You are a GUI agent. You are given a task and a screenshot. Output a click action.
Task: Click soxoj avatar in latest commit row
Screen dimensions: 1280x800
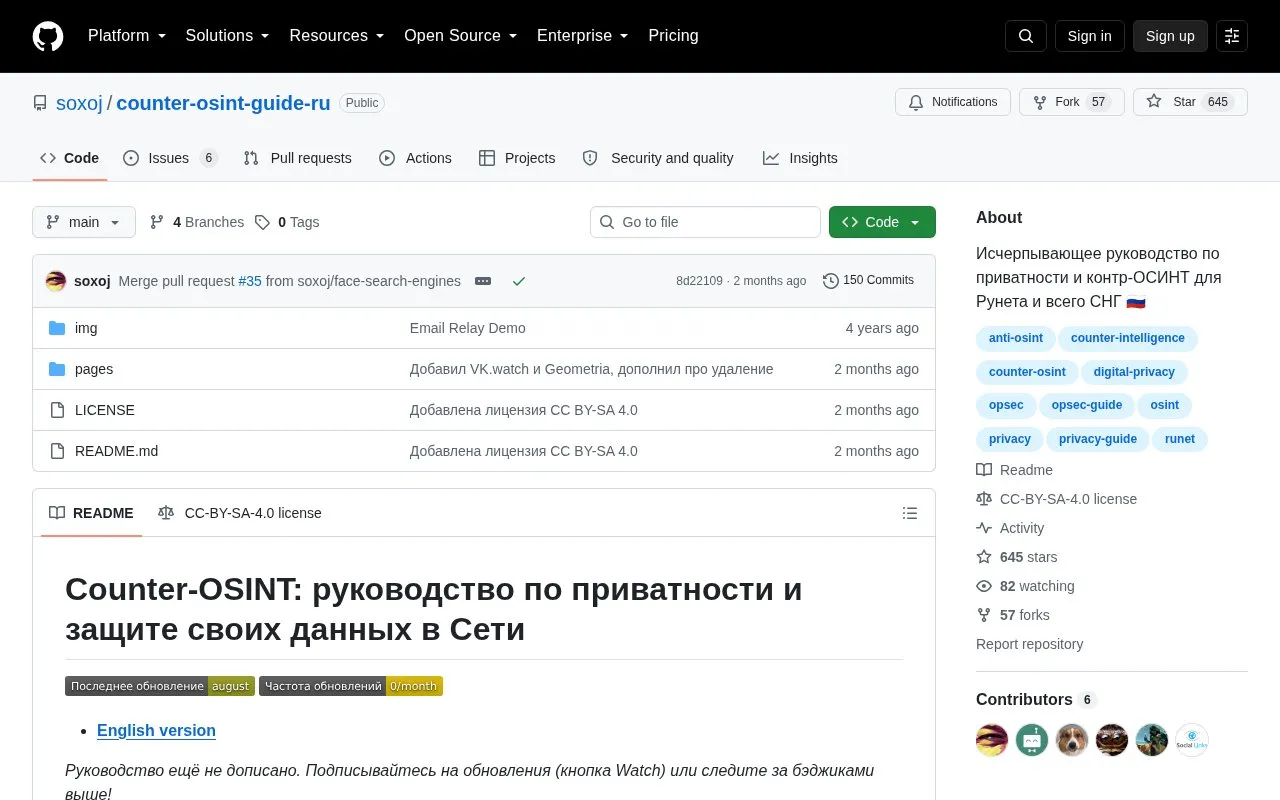click(x=56, y=281)
